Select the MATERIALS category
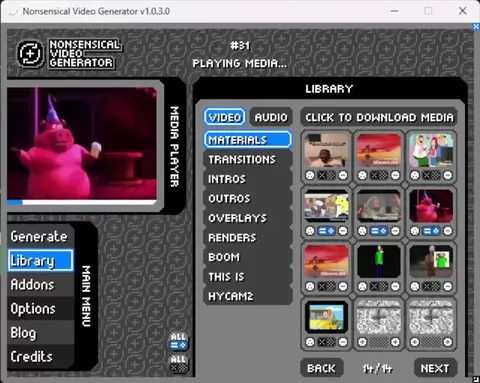 [x=248, y=140]
